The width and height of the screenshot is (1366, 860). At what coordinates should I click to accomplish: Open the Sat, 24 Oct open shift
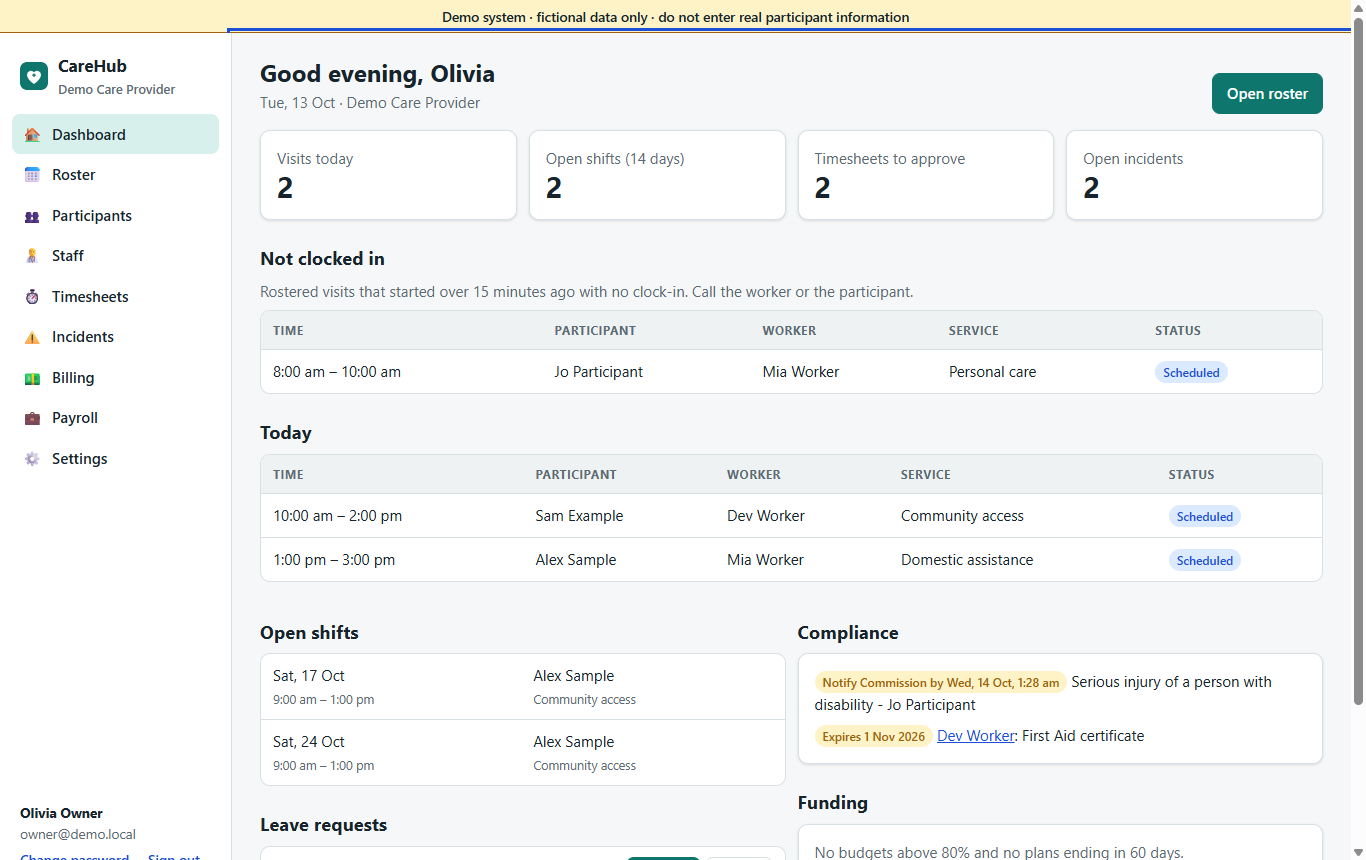click(523, 753)
